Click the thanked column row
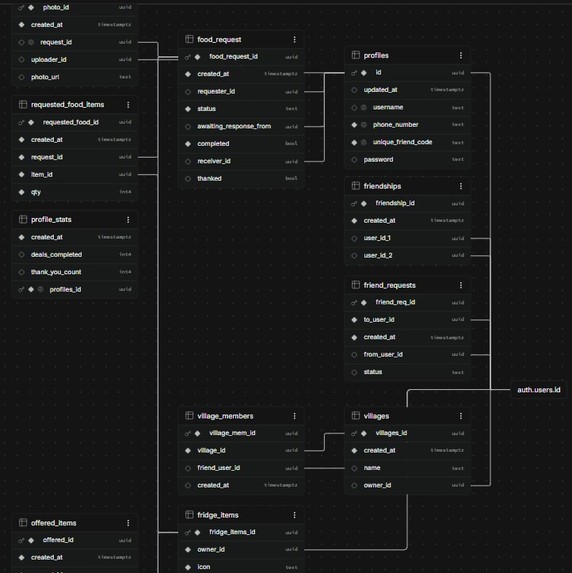 click(x=241, y=179)
